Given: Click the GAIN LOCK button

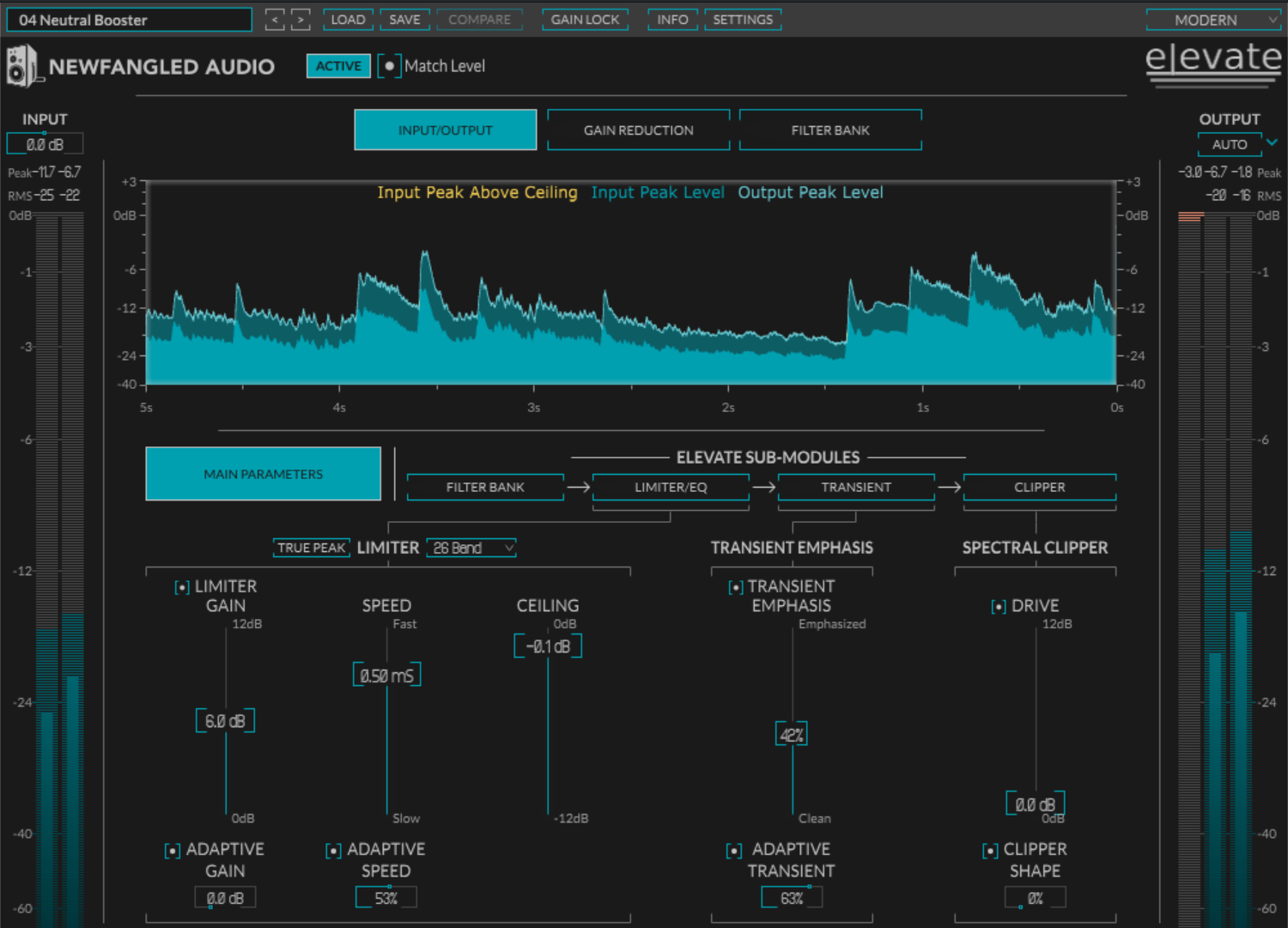Looking at the screenshot, I should 585,20.
